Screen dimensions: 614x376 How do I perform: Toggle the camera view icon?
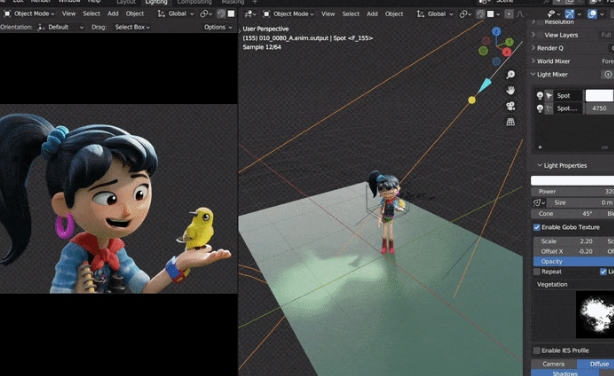[x=511, y=106]
